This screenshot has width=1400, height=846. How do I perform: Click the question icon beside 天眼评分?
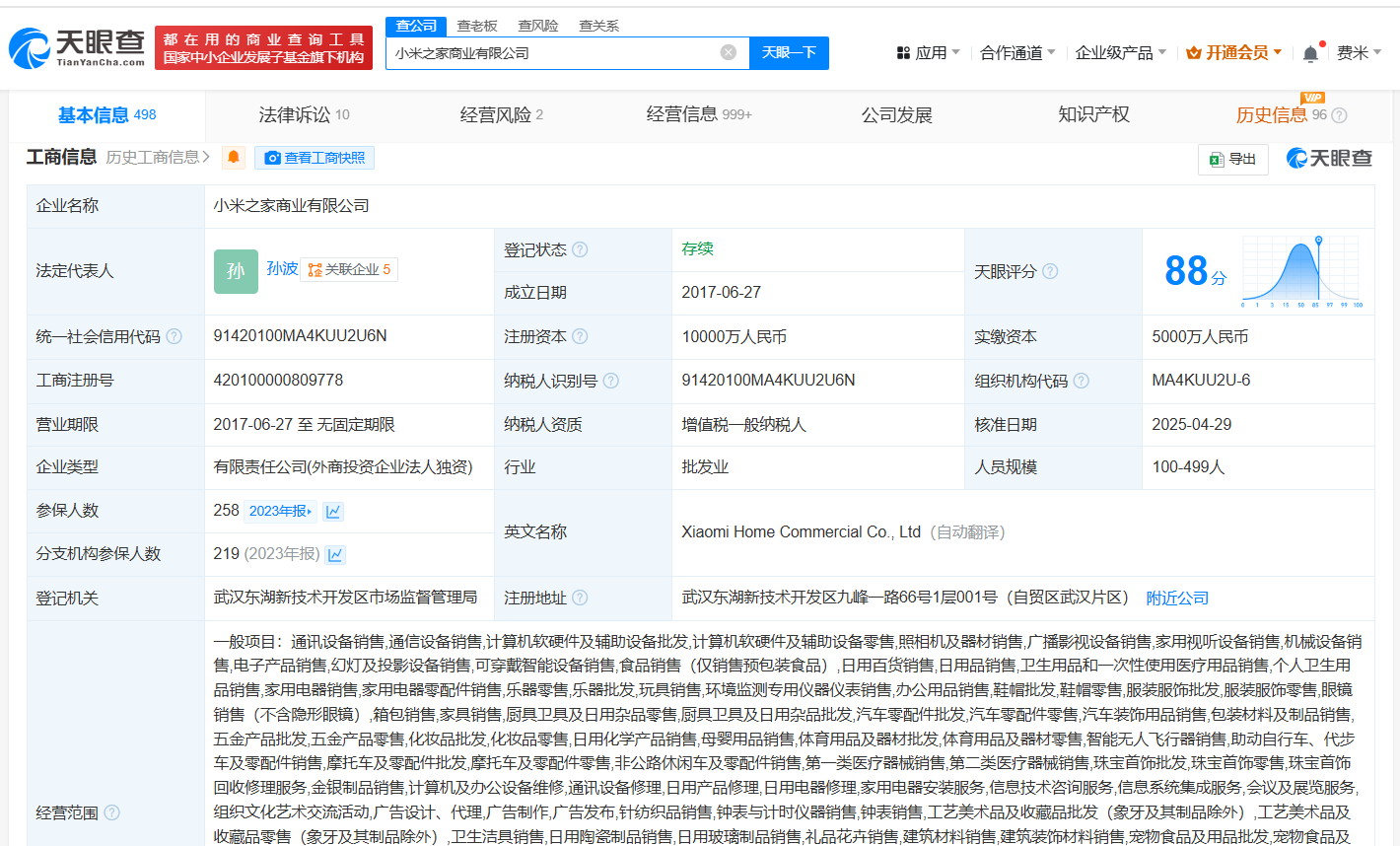pyautogui.click(x=1050, y=271)
